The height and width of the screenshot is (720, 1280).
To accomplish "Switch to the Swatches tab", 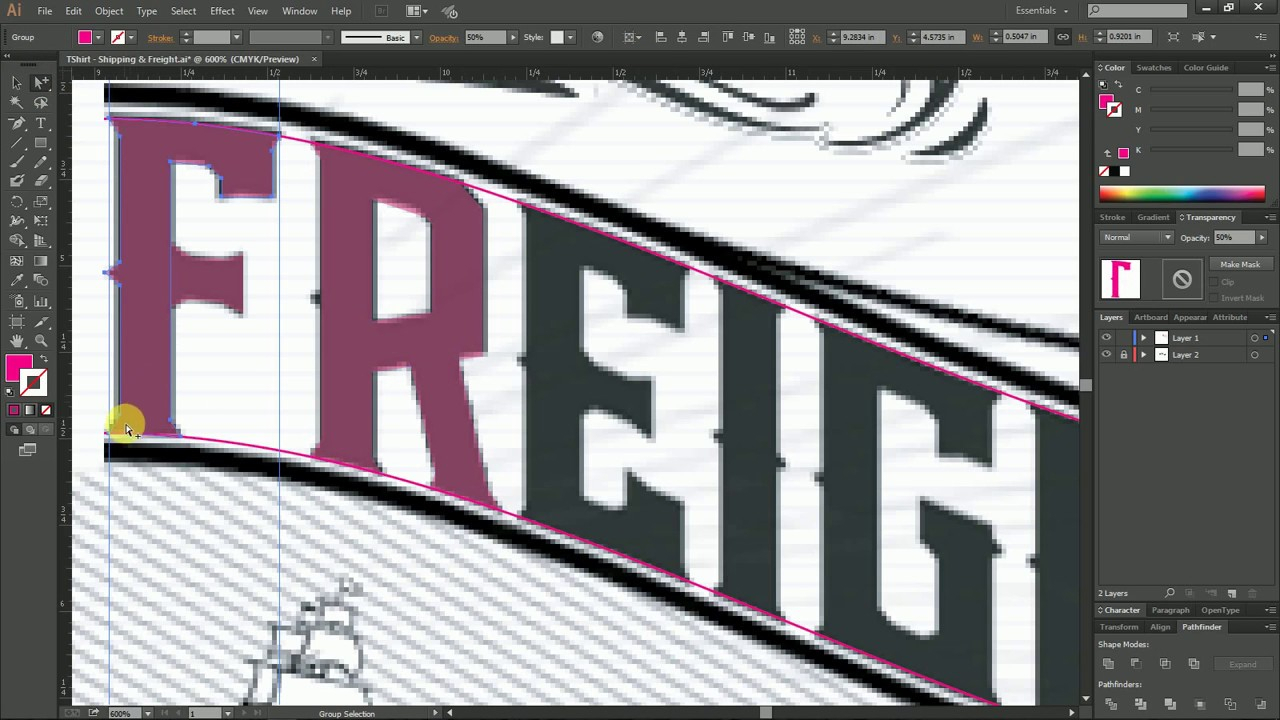I will coord(1153,68).
